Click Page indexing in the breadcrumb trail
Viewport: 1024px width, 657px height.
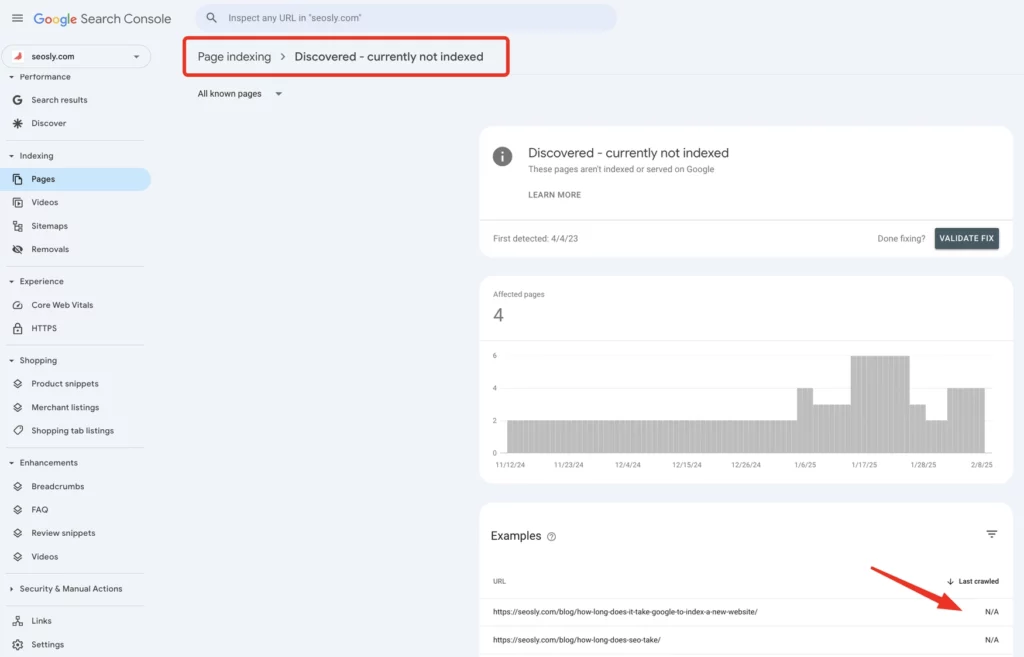click(x=234, y=56)
